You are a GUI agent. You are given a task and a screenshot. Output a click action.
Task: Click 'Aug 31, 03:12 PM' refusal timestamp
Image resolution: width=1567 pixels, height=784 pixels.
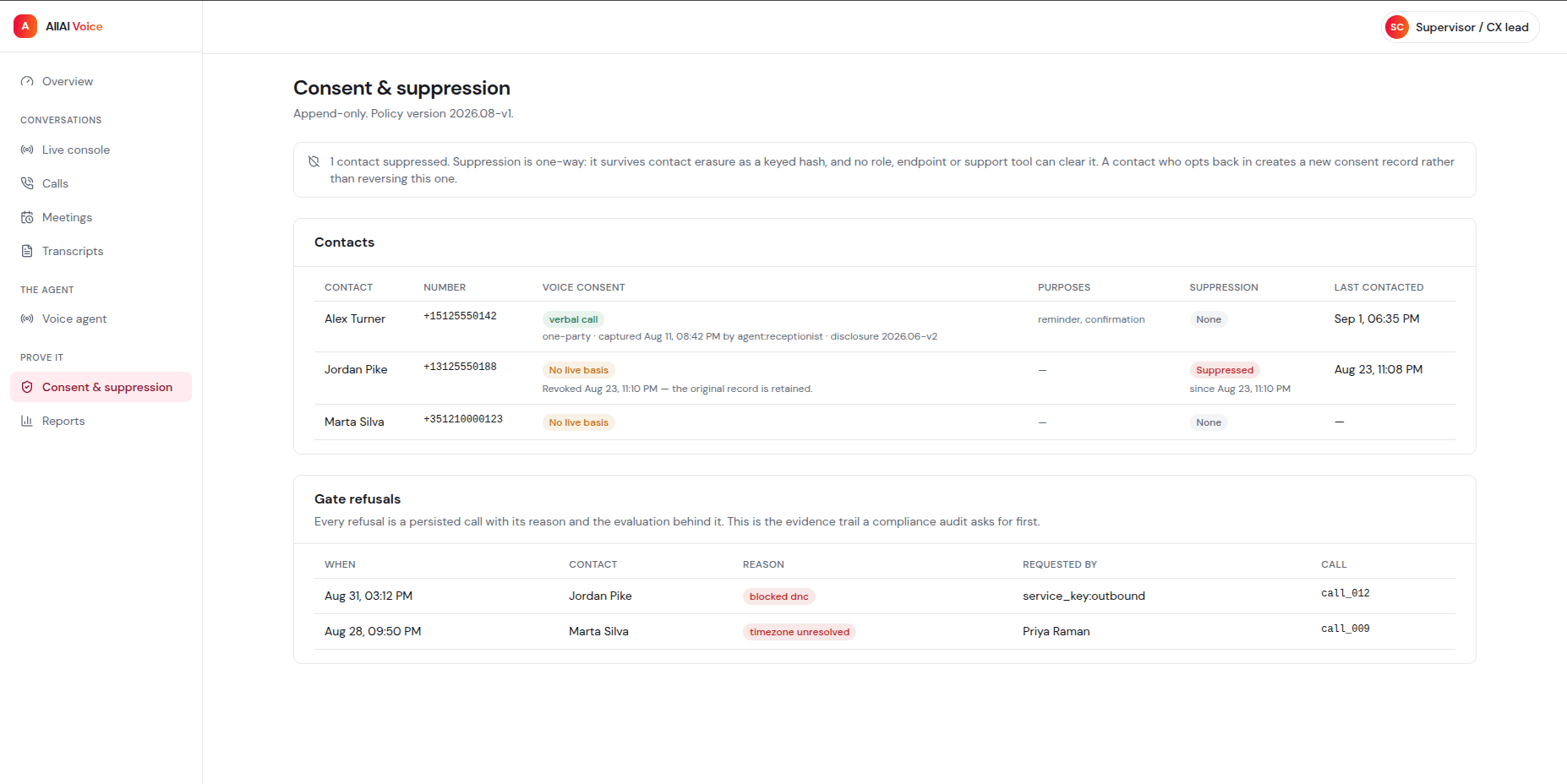[x=369, y=596]
